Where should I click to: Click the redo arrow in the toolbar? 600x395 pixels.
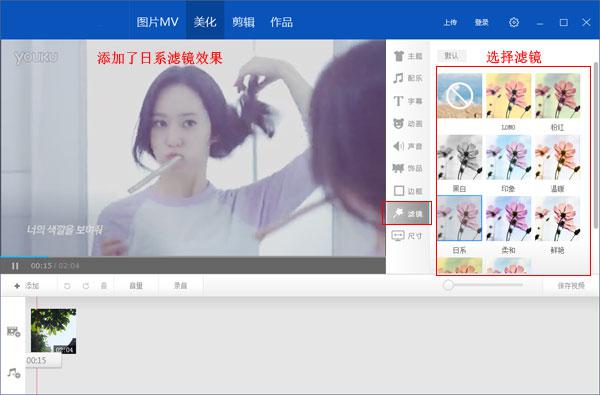[x=86, y=286]
